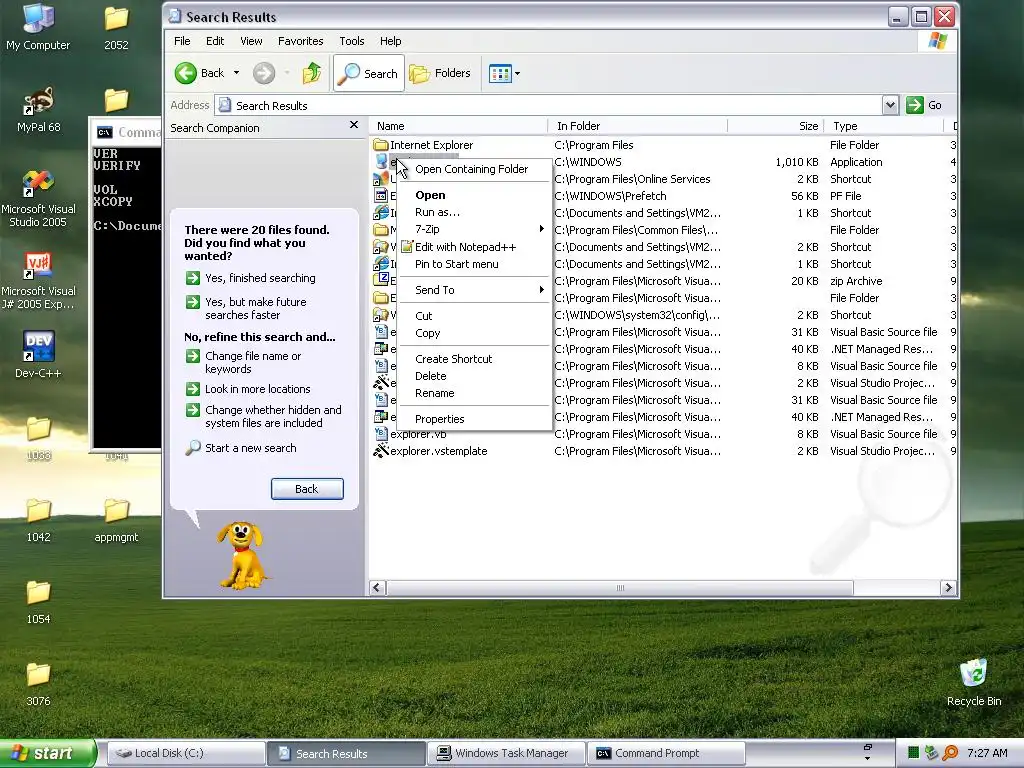The image size is (1024, 768).
Task: Click Yes, but make future searches faster
Action: point(255,308)
